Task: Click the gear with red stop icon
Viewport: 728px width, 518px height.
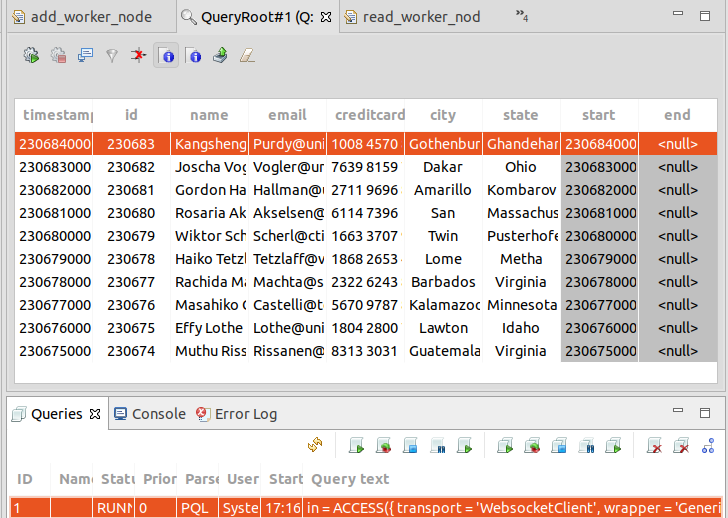Action: click(x=58, y=56)
